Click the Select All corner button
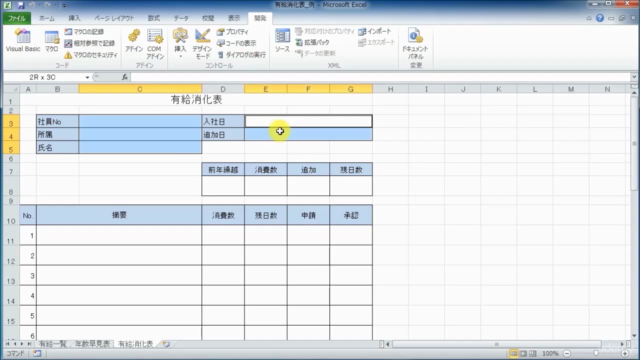This screenshot has width=640, height=360. [x=11, y=89]
